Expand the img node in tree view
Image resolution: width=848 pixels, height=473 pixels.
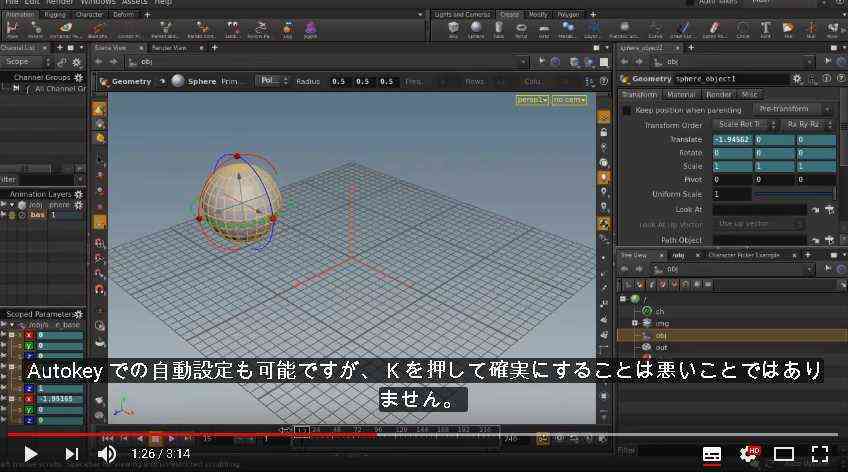coord(635,323)
